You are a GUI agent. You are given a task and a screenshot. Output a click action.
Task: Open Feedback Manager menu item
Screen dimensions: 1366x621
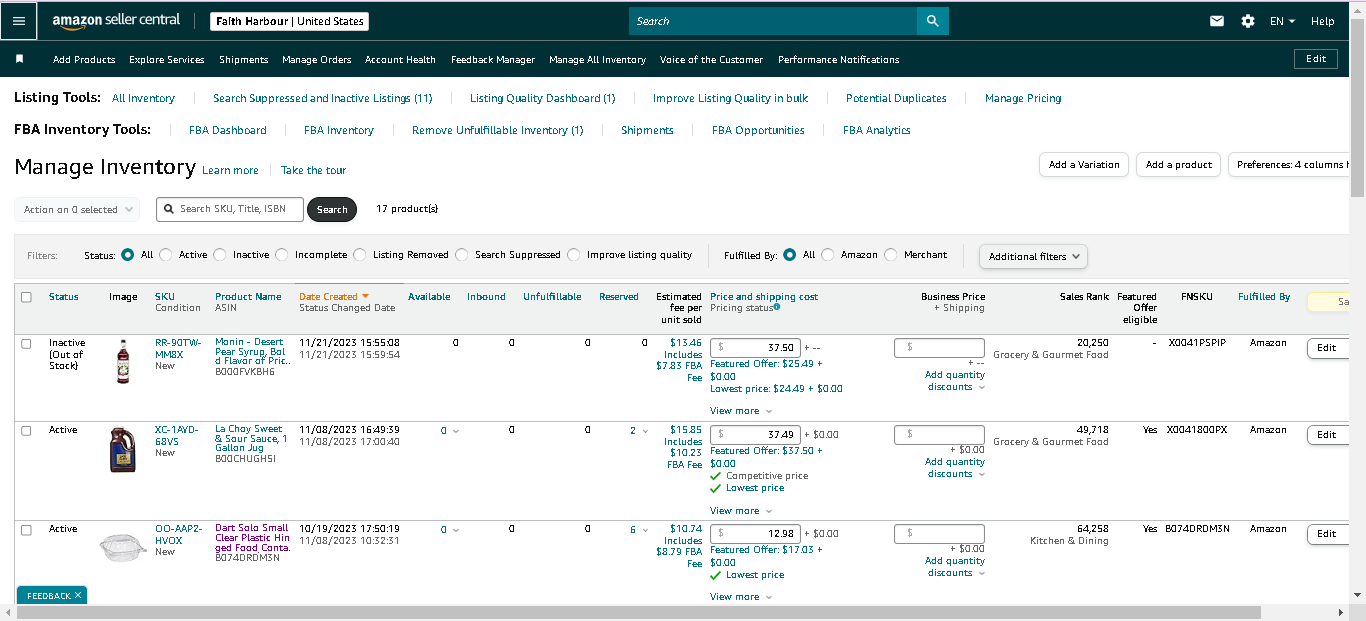(x=493, y=60)
